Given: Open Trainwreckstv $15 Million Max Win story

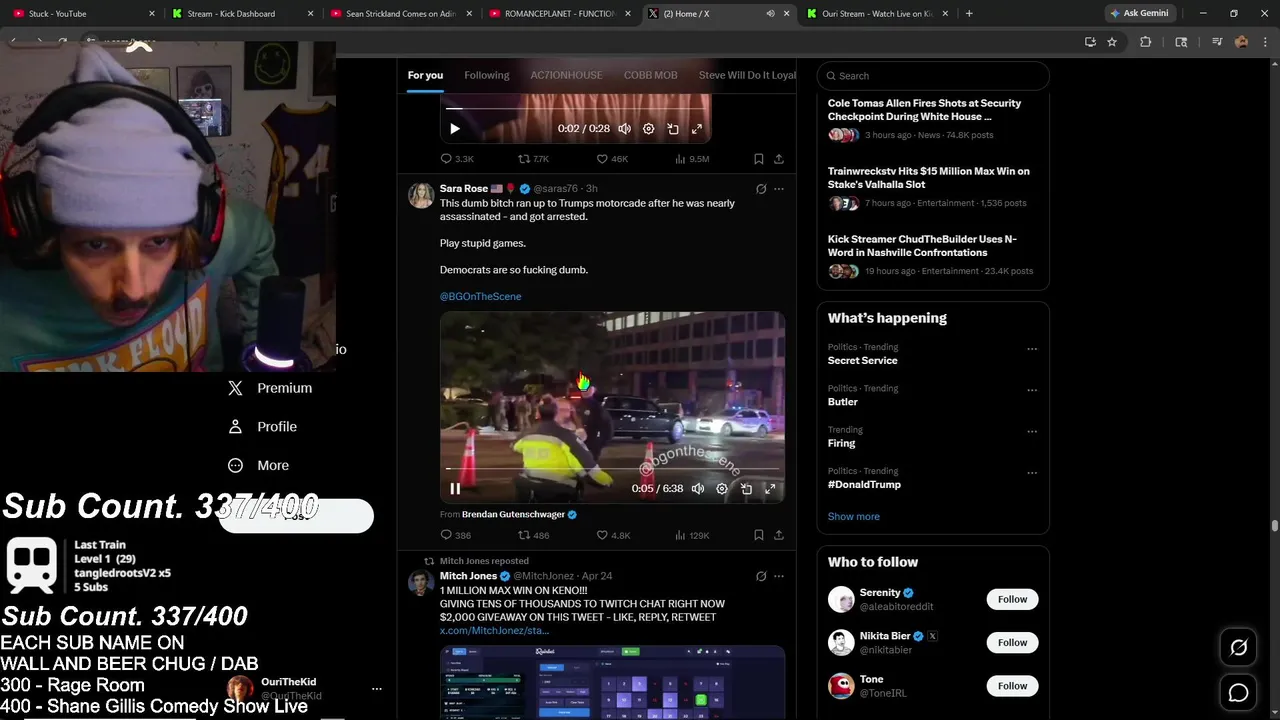Looking at the screenshot, I should 933,186.
